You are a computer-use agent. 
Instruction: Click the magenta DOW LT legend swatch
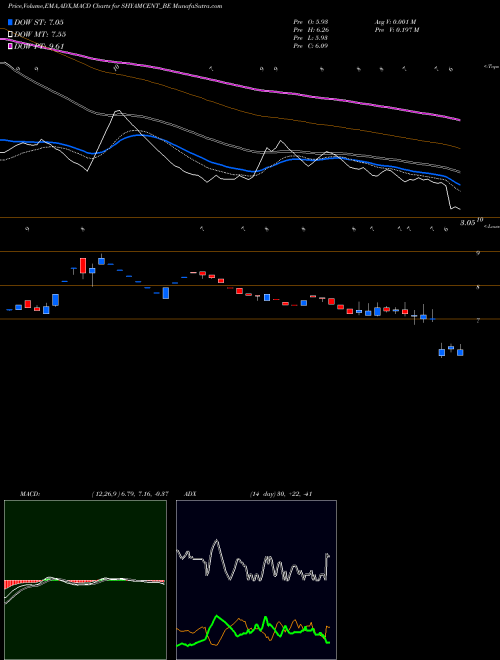point(10,46)
